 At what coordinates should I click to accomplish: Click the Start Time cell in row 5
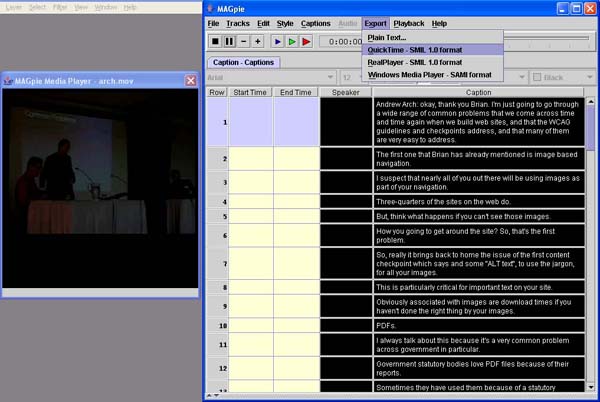tap(251, 216)
